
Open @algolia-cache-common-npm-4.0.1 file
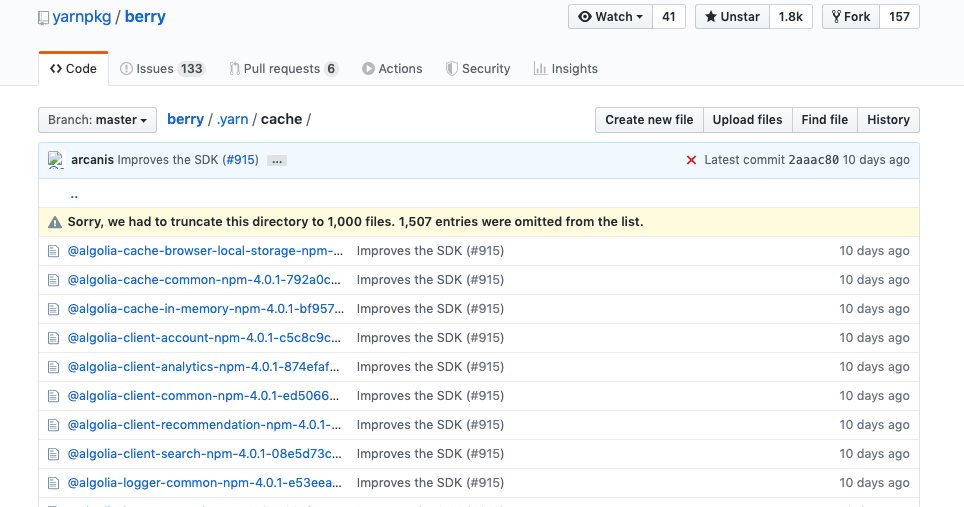tap(204, 280)
